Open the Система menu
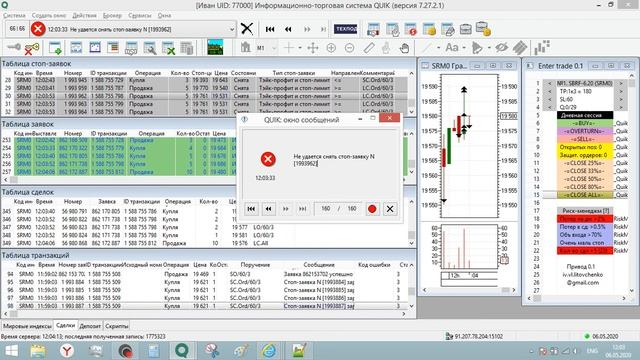Screen dimensions: 640x360 point(14,16)
